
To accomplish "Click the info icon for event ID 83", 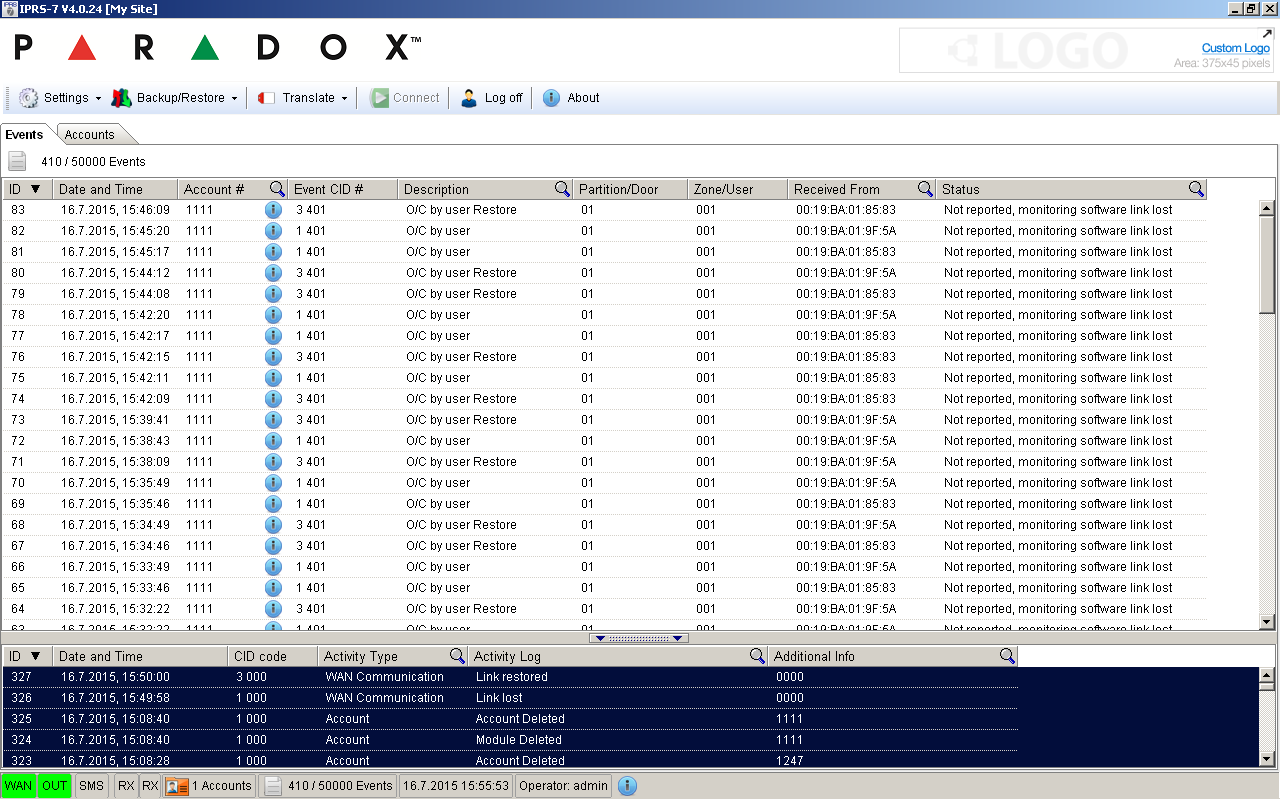I will (273, 210).
